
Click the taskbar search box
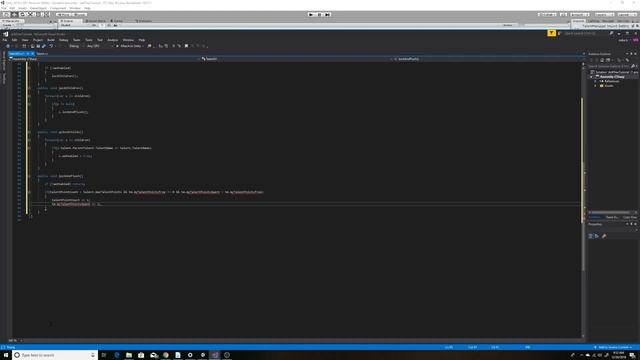point(55,355)
